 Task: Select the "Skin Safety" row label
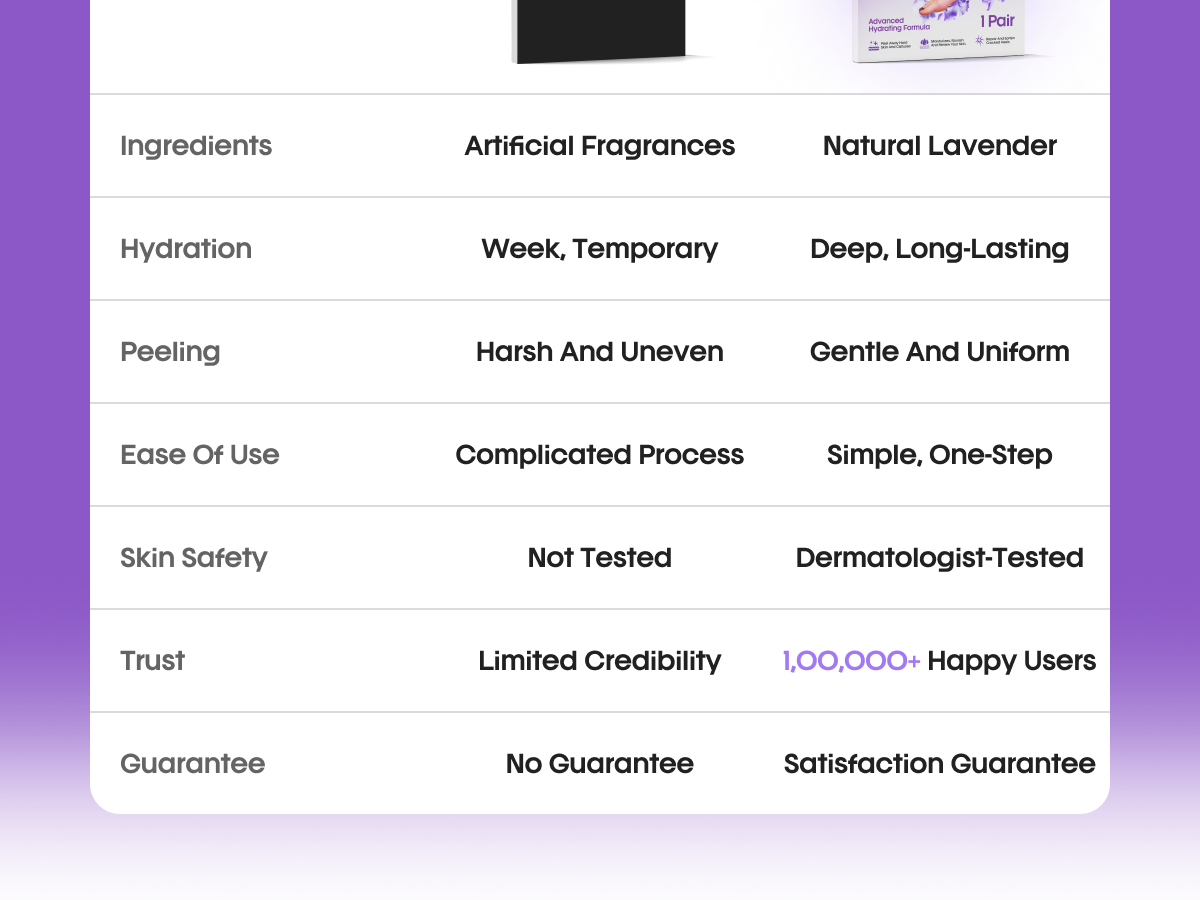(x=194, y=558)
